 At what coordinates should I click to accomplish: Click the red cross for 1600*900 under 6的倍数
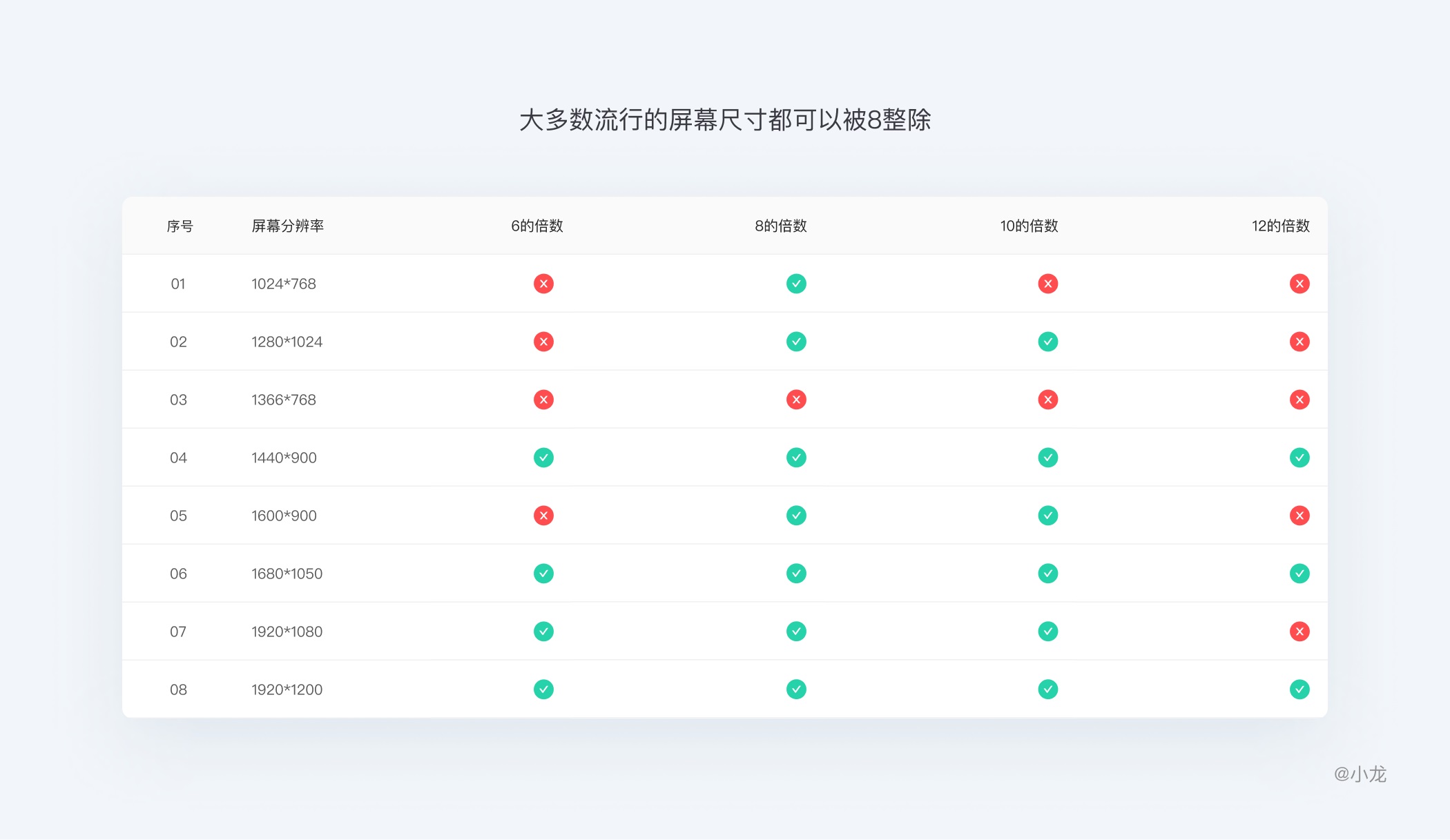544,515
